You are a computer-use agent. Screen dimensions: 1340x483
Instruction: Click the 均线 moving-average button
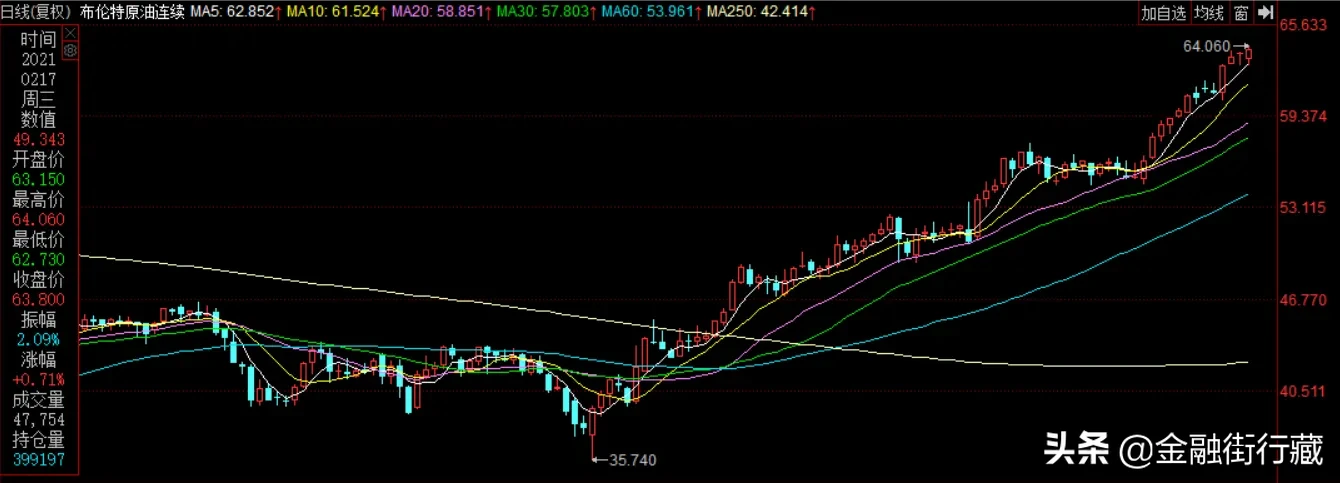1209,13
